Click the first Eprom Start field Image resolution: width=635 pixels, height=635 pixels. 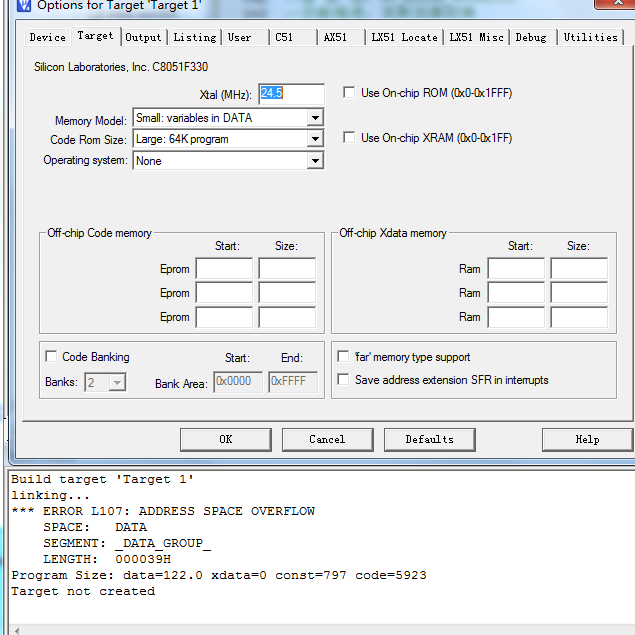[224, 268]
